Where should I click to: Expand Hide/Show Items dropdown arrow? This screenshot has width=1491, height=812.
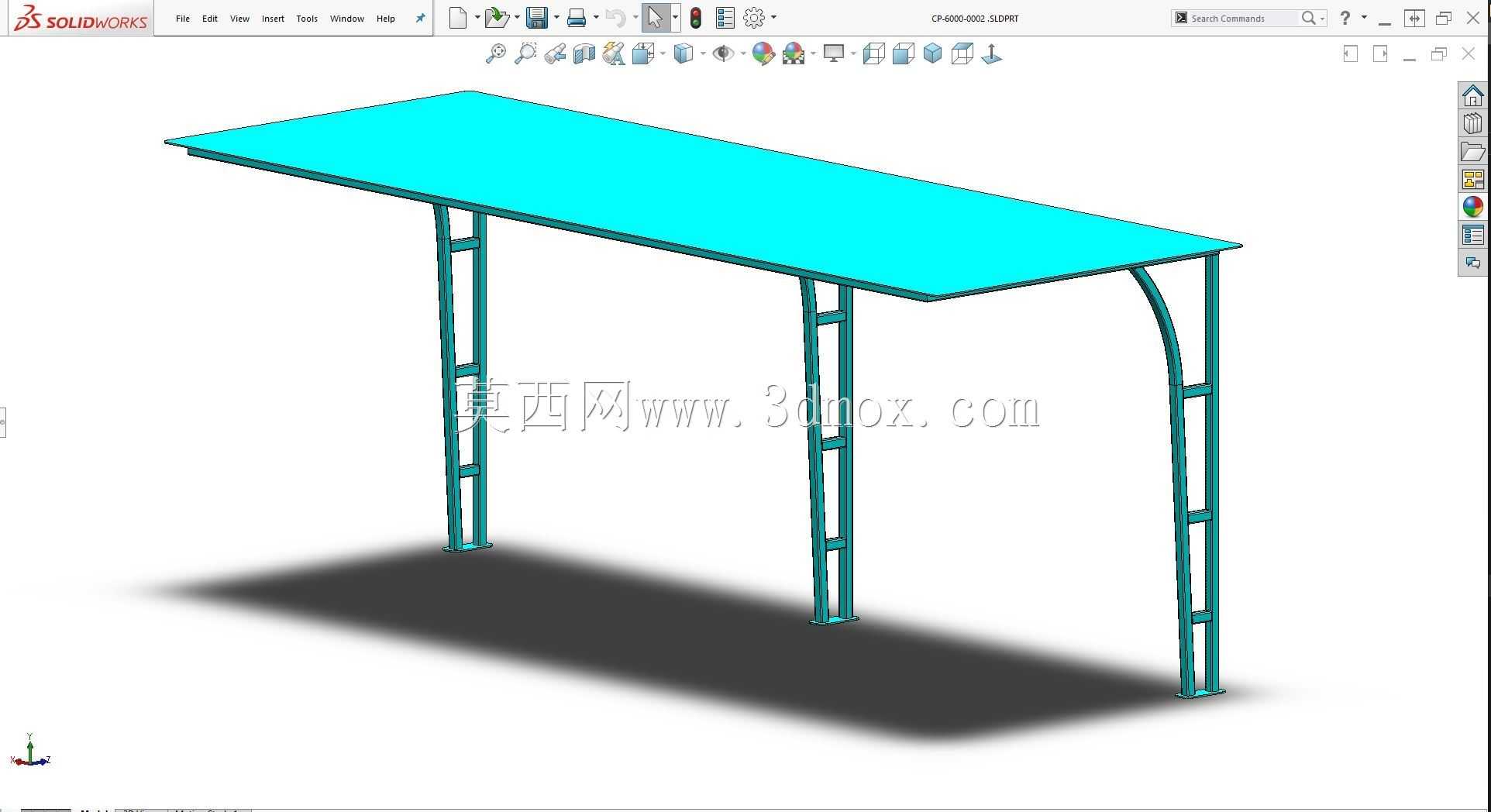[x=743, y=53]
